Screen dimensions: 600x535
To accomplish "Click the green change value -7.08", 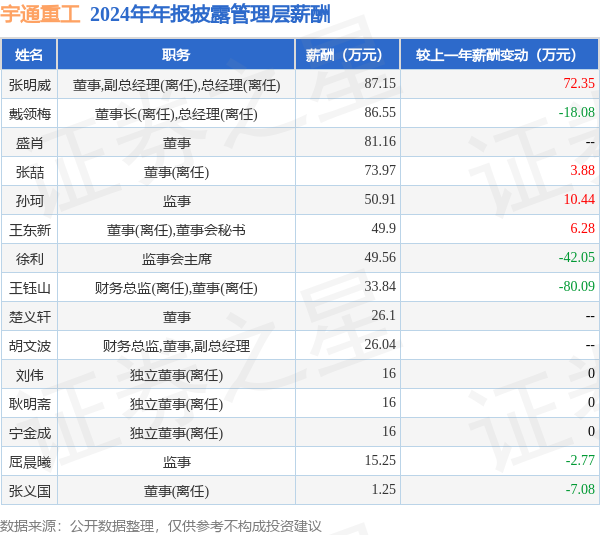I will [x=580, y=489].
